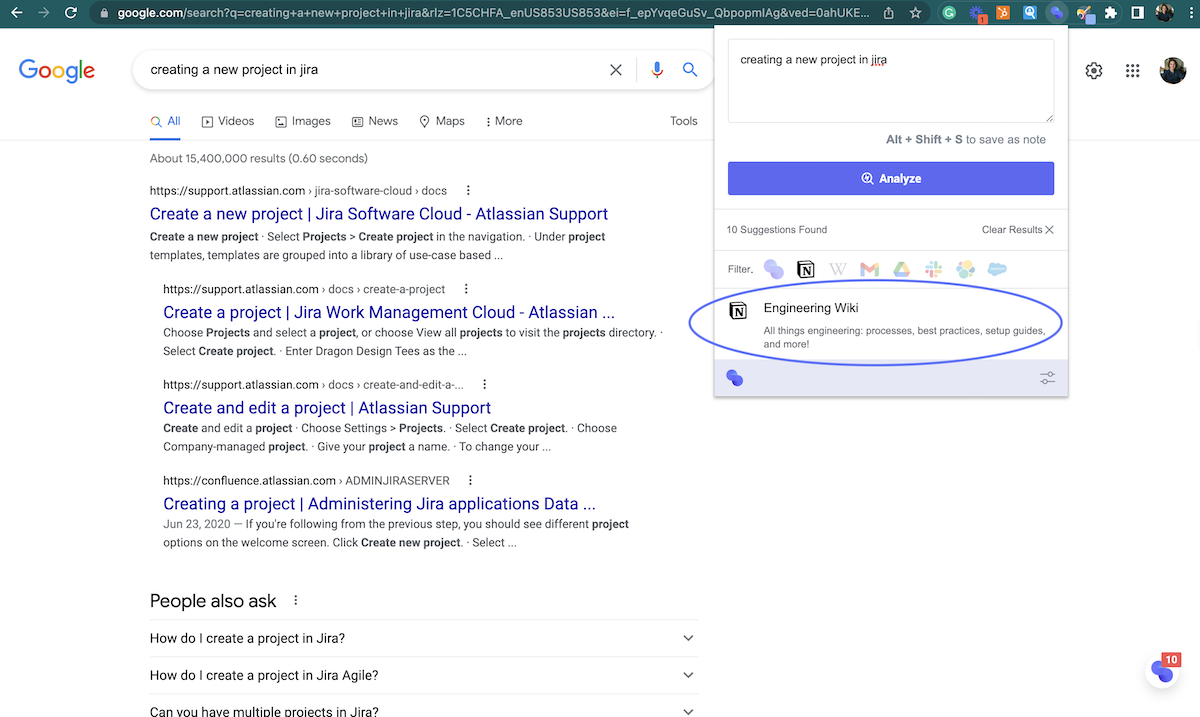This screenshot has height=717, width=1200.
Task: Open the Engineering Wiki suggestion
Action: coord(891,325)
